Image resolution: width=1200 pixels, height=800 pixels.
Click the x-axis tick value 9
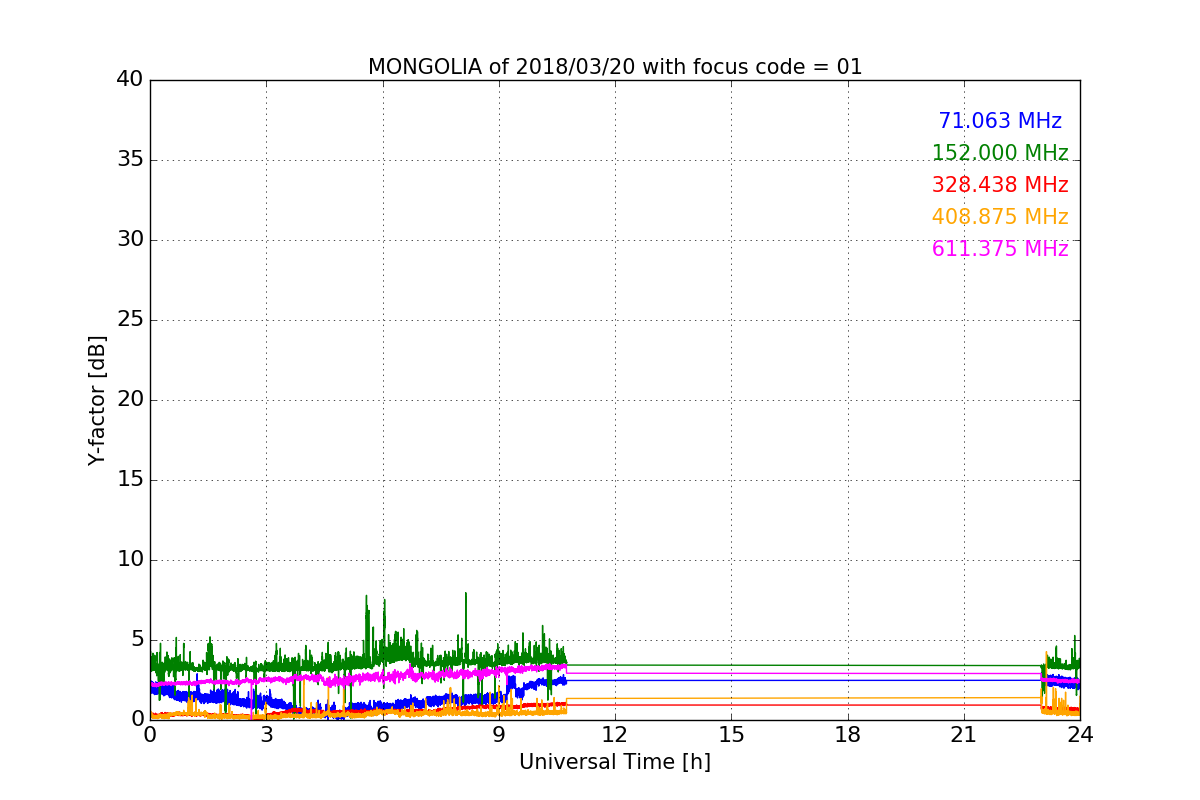499,734
